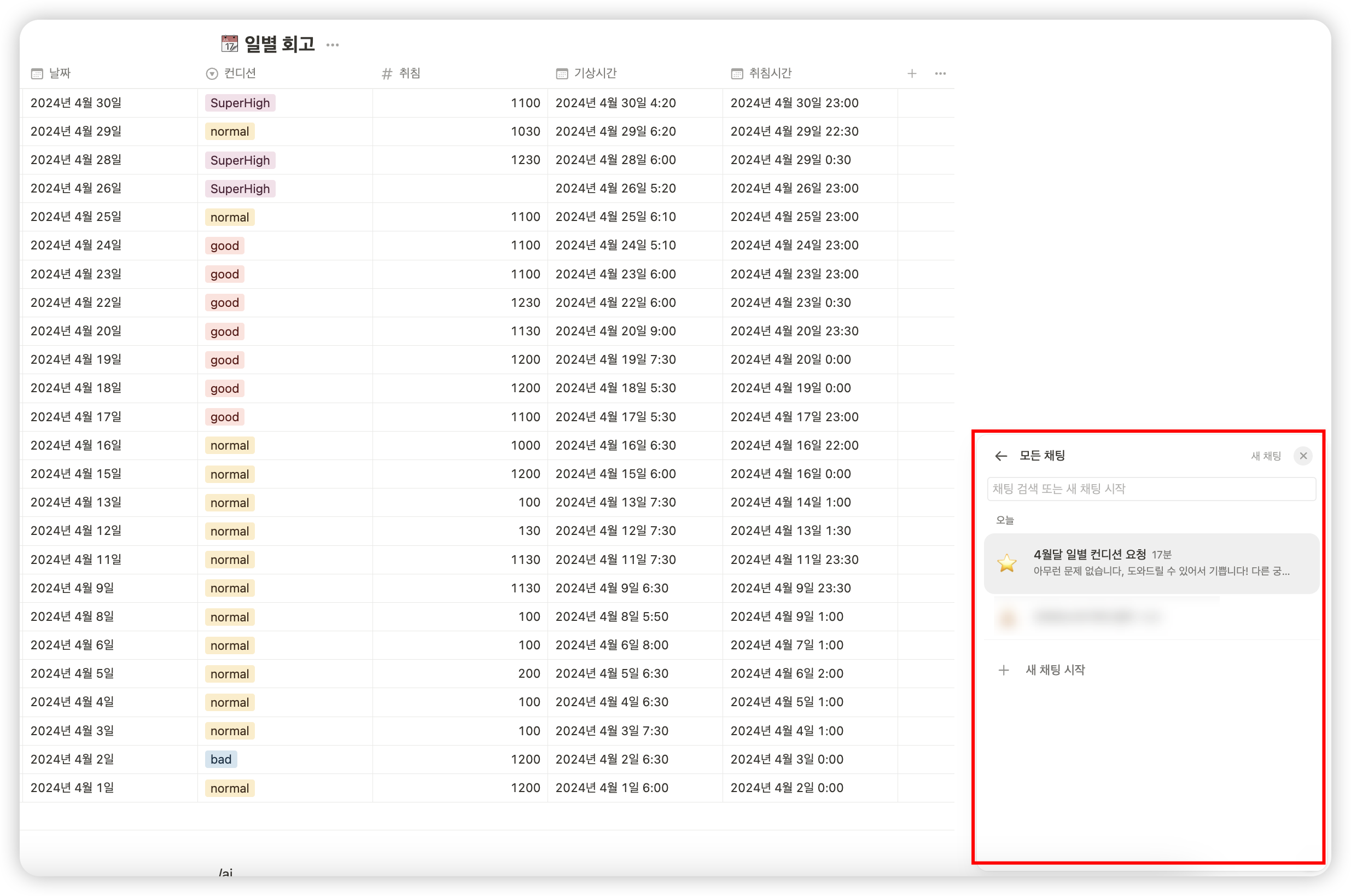
Task: Open the 취침시간 column header menu
Action: 810,73
